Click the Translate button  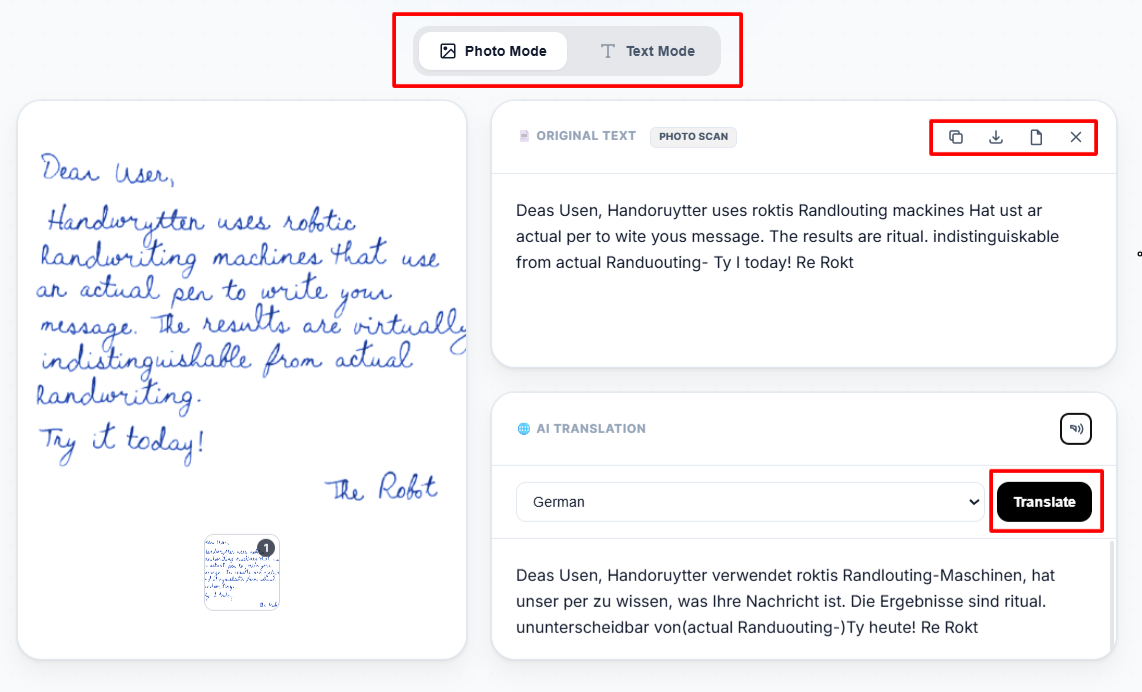[1044, 502]
